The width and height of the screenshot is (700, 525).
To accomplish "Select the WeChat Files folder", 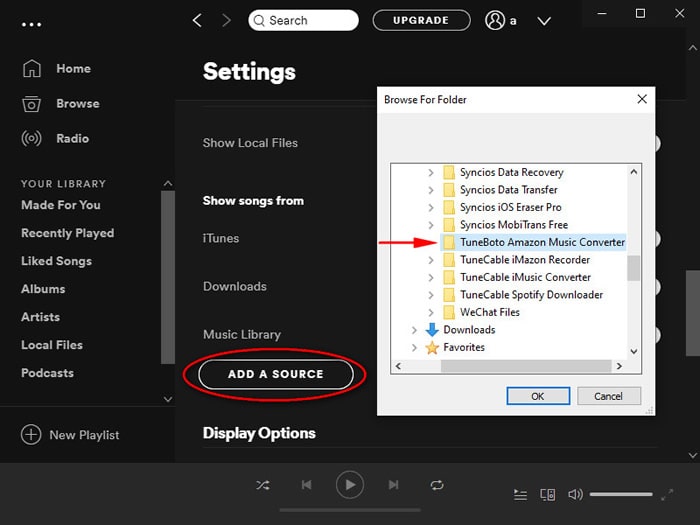I will 481,312.
